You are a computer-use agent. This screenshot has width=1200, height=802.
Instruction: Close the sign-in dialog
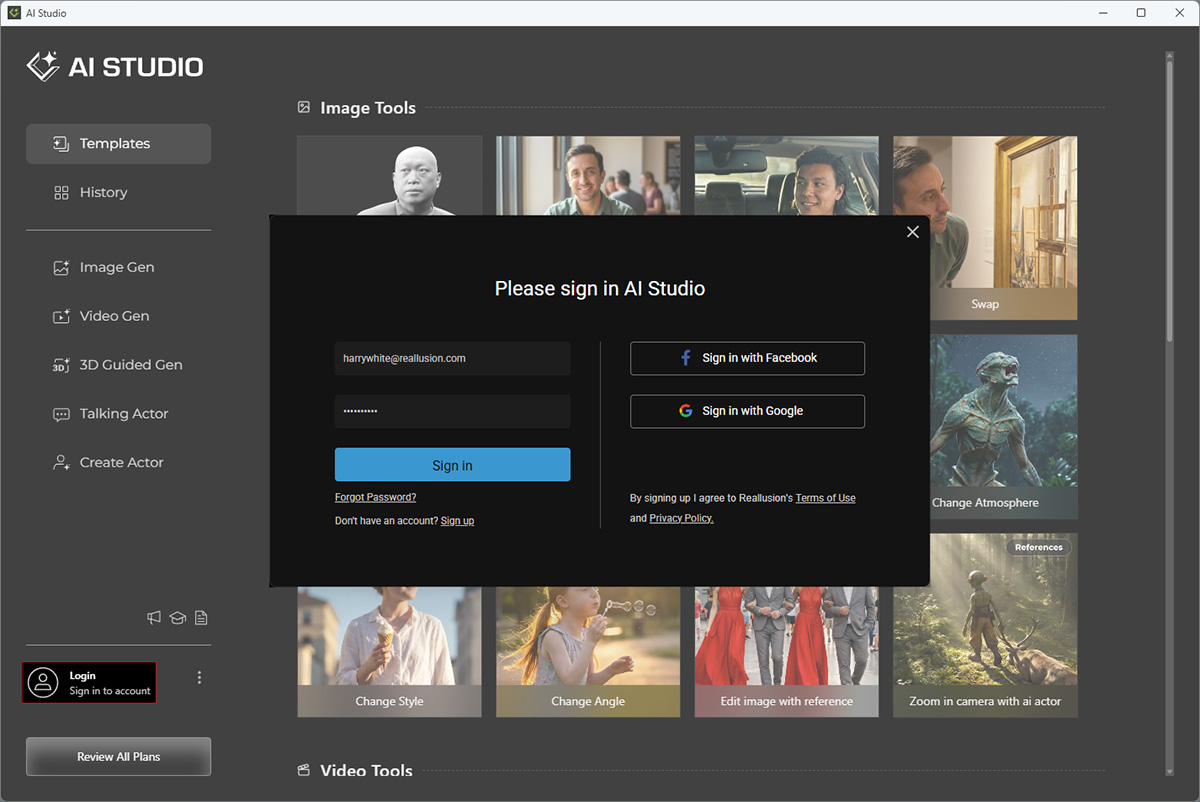point(912,232)
